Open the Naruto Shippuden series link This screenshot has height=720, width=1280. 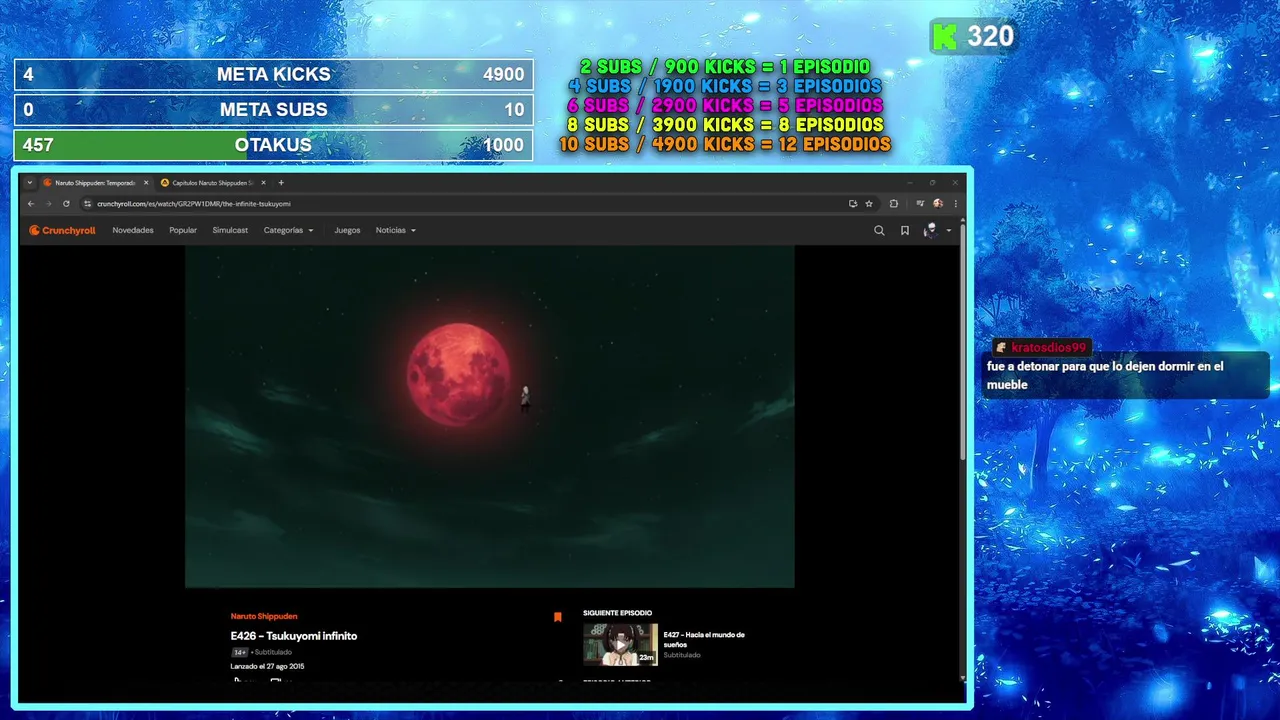coord(264,616)
